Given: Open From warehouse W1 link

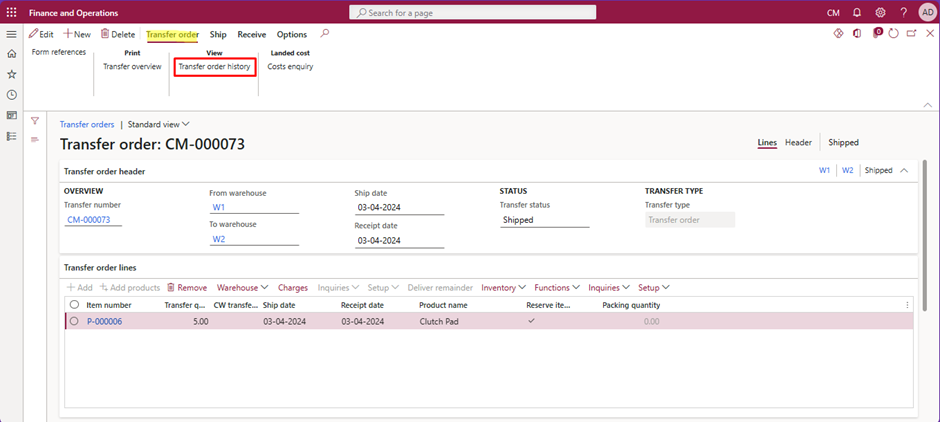Looking at the screenshot, I should pyautogui.click(x=219, y=207).
